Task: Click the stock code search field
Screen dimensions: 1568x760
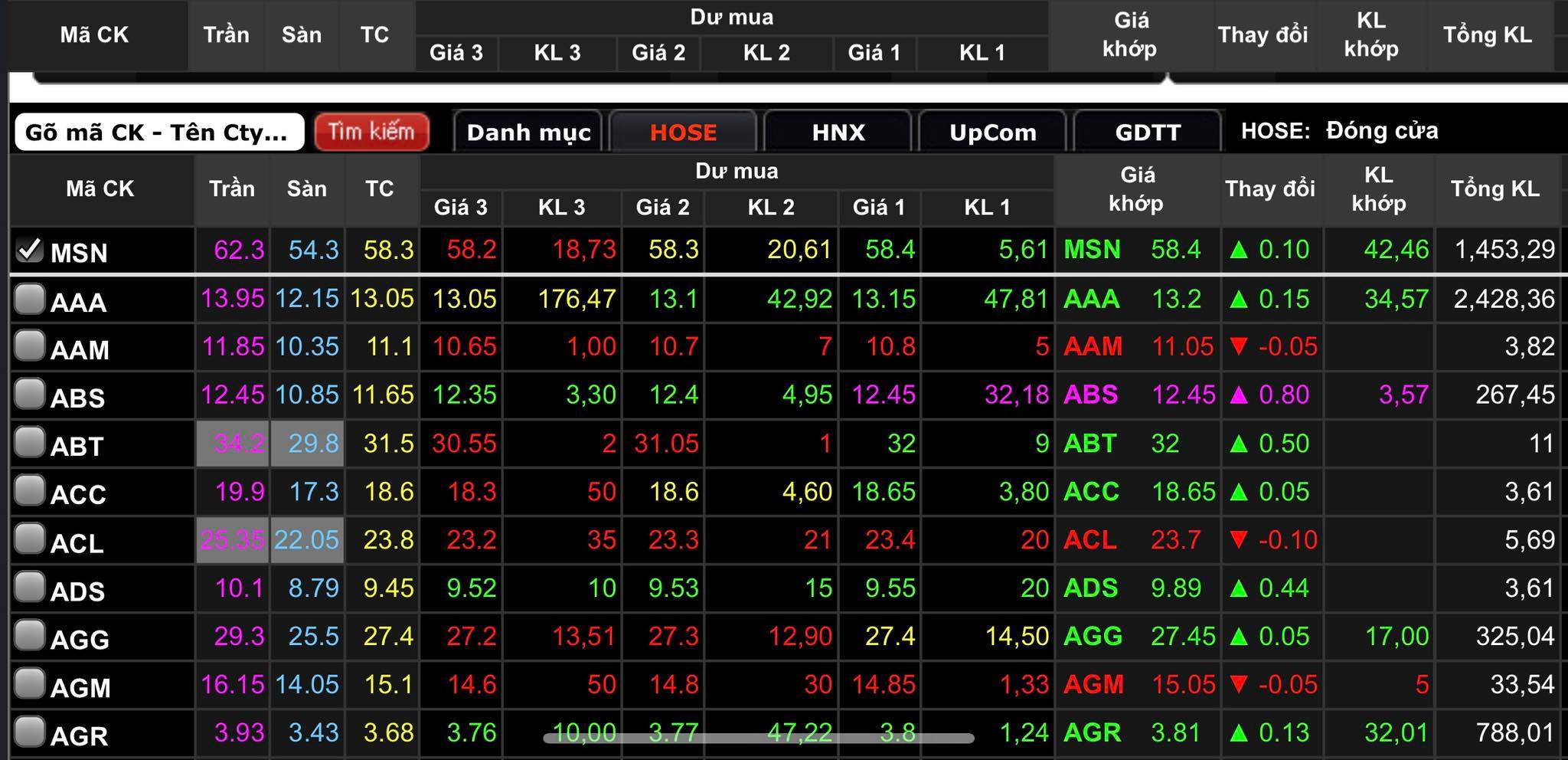Action: [159, 132]
